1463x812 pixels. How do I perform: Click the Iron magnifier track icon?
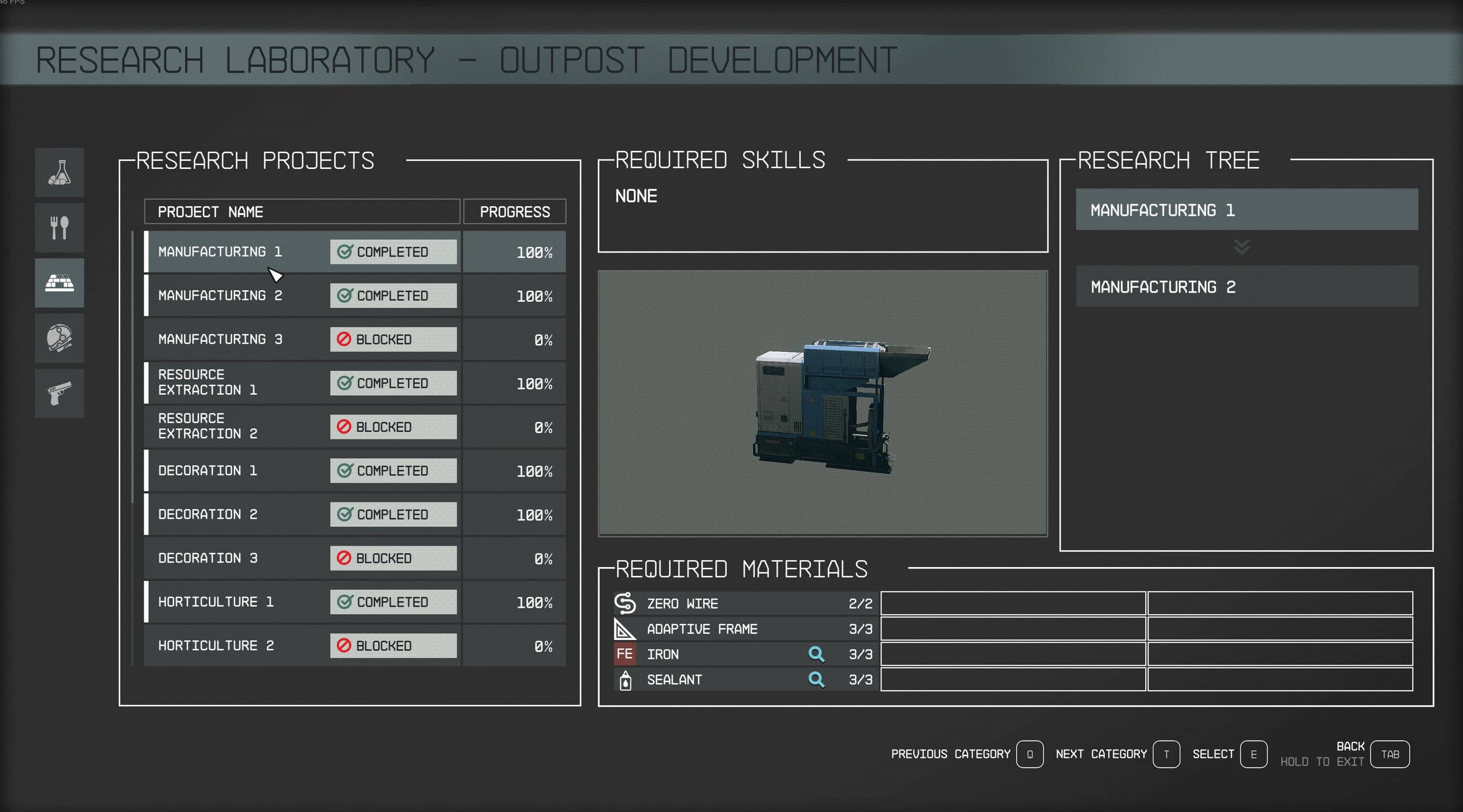point(816,654)
